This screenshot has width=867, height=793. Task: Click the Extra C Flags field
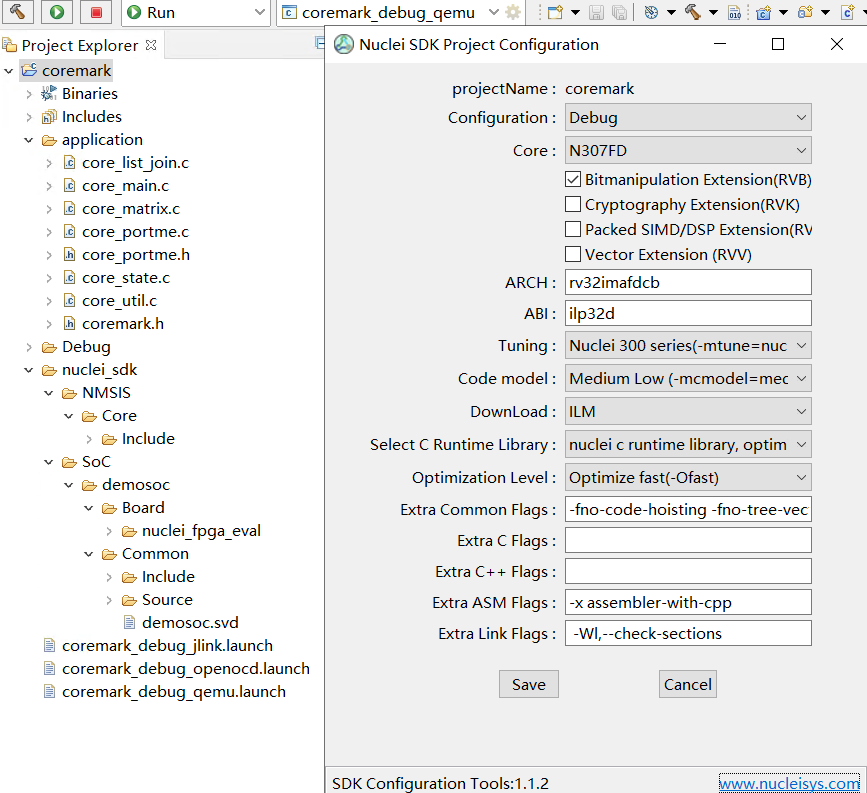(688, 540)
